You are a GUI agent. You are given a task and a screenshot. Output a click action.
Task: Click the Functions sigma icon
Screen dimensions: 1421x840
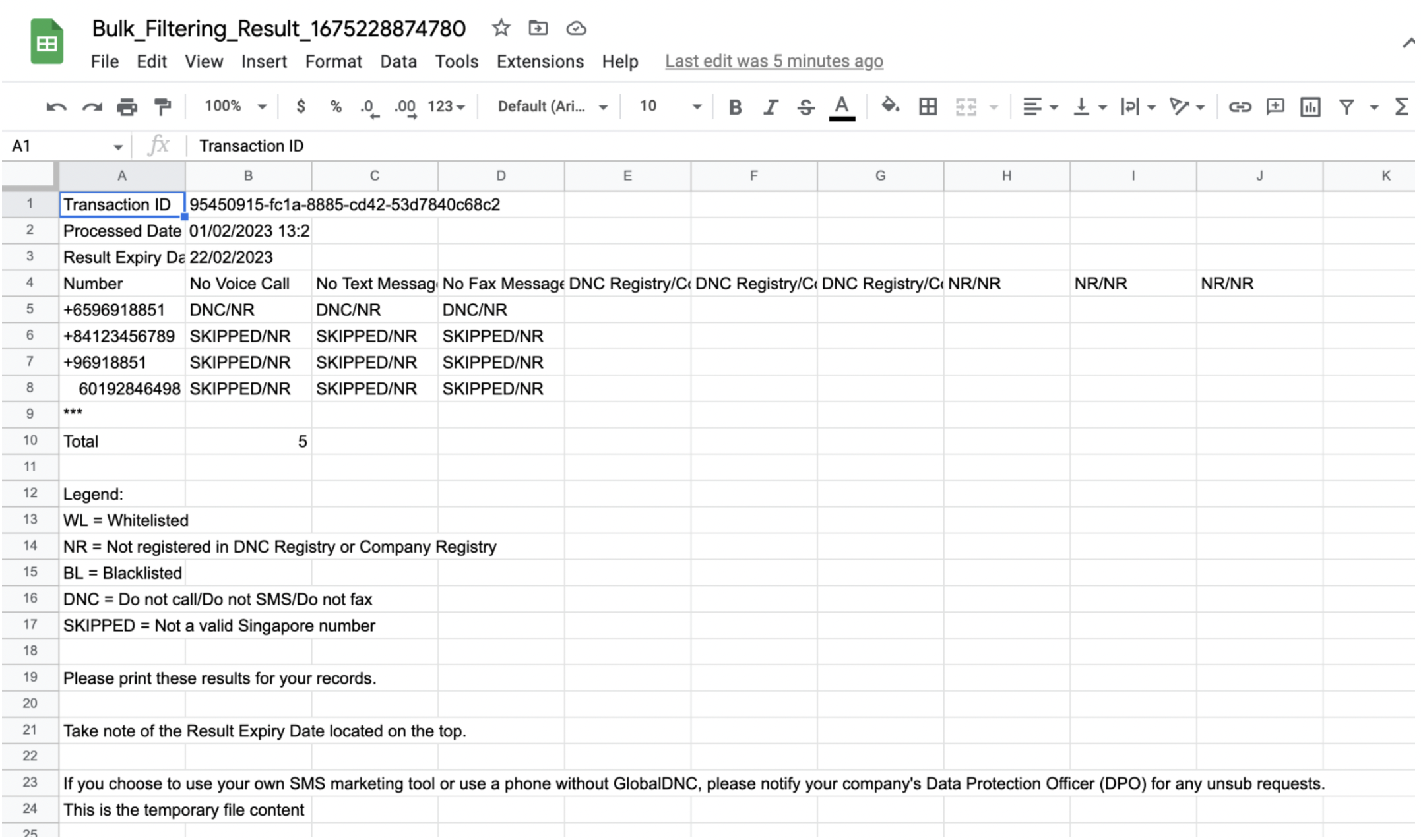(x=1402, y=107)
